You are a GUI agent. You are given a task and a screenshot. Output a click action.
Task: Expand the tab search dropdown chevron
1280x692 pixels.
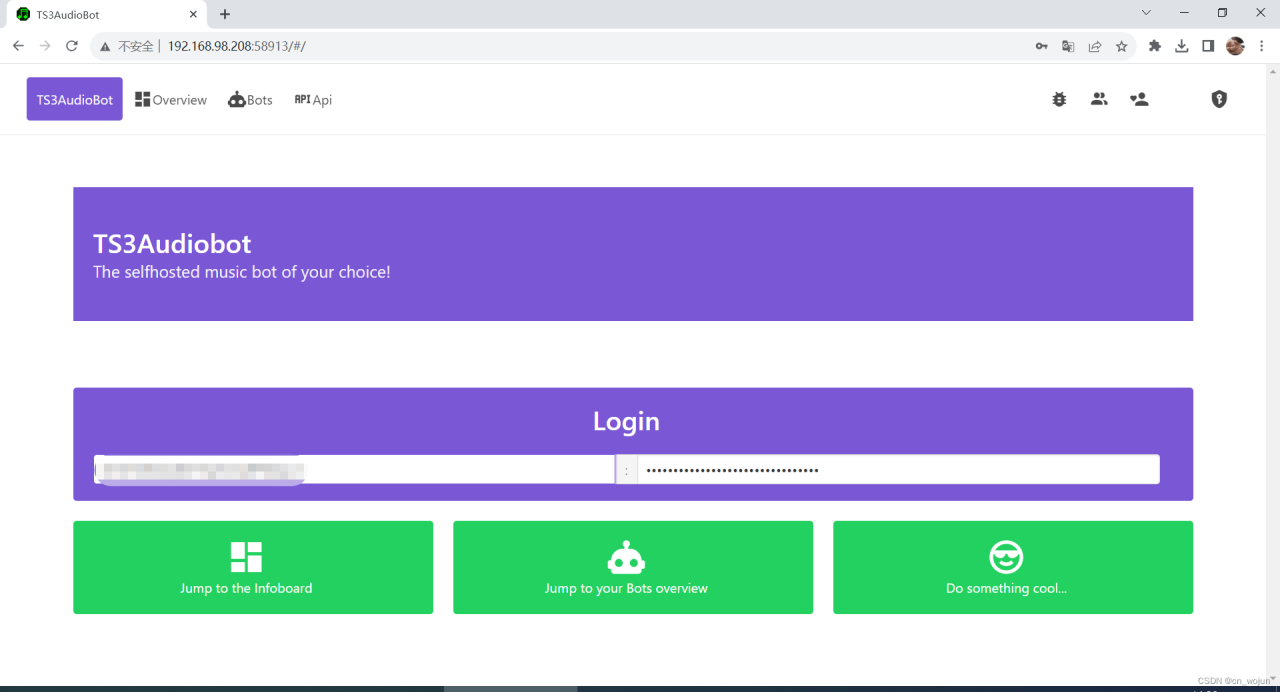(x=1146, y=12)
